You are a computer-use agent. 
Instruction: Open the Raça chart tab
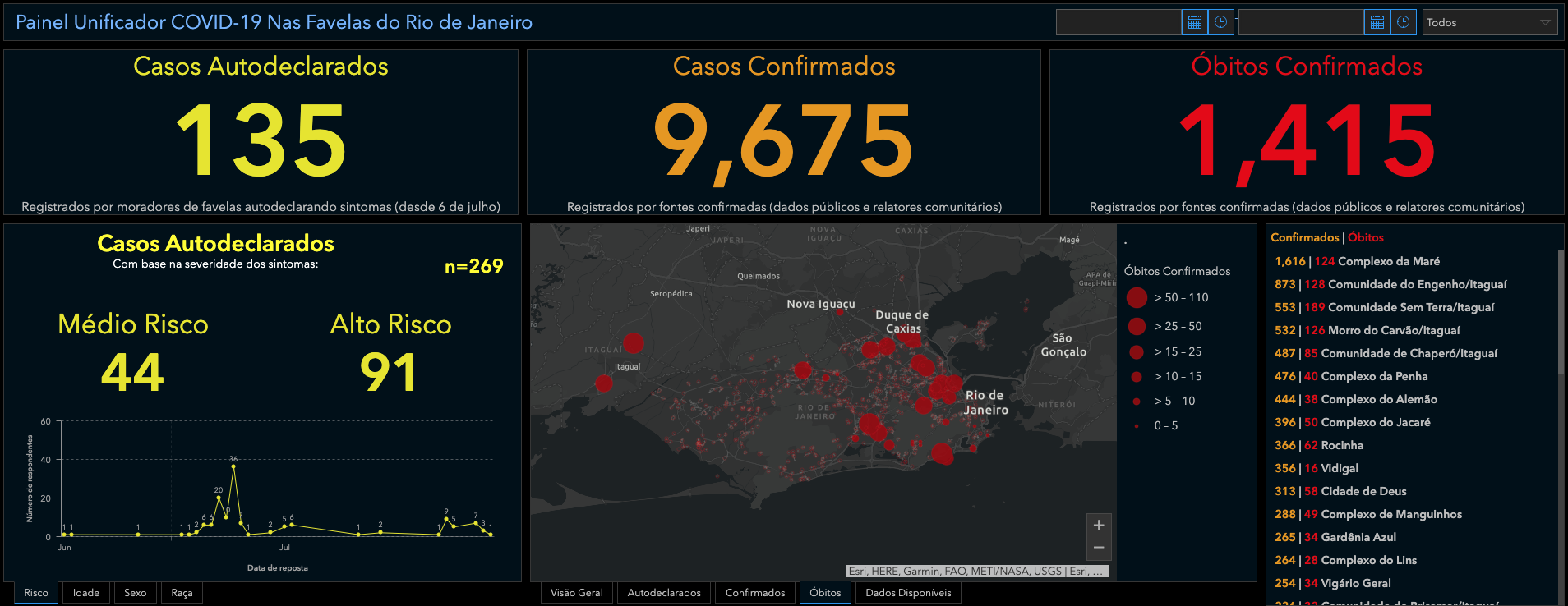[x=182, y=593]
